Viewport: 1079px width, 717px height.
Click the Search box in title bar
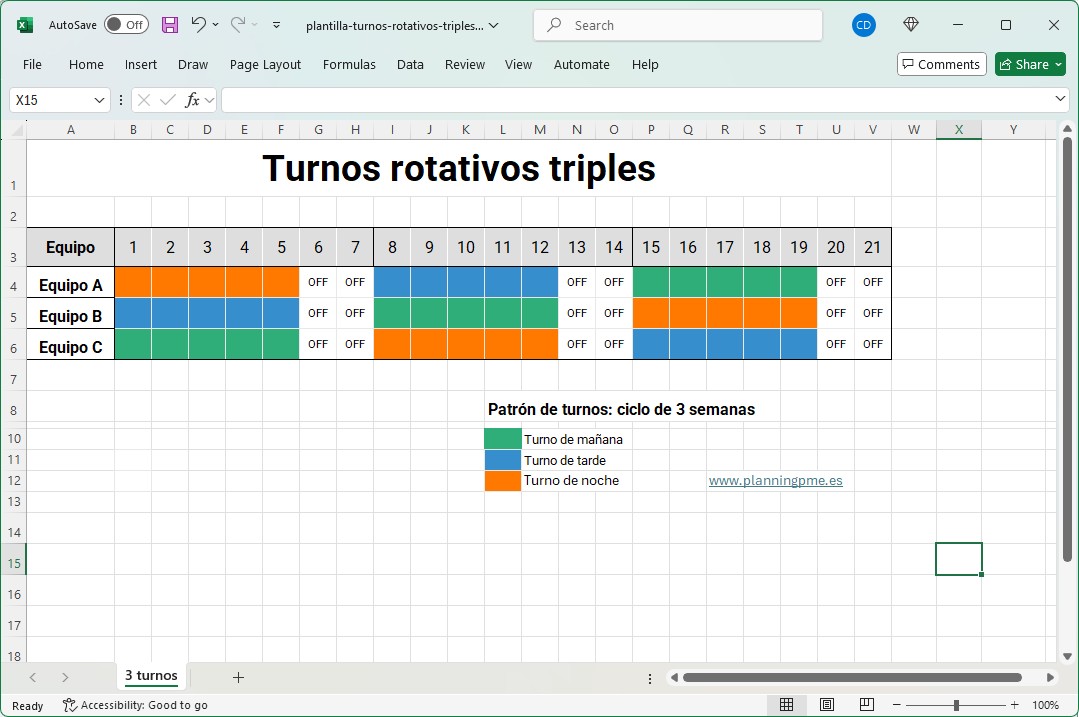[x=677, y=25]
